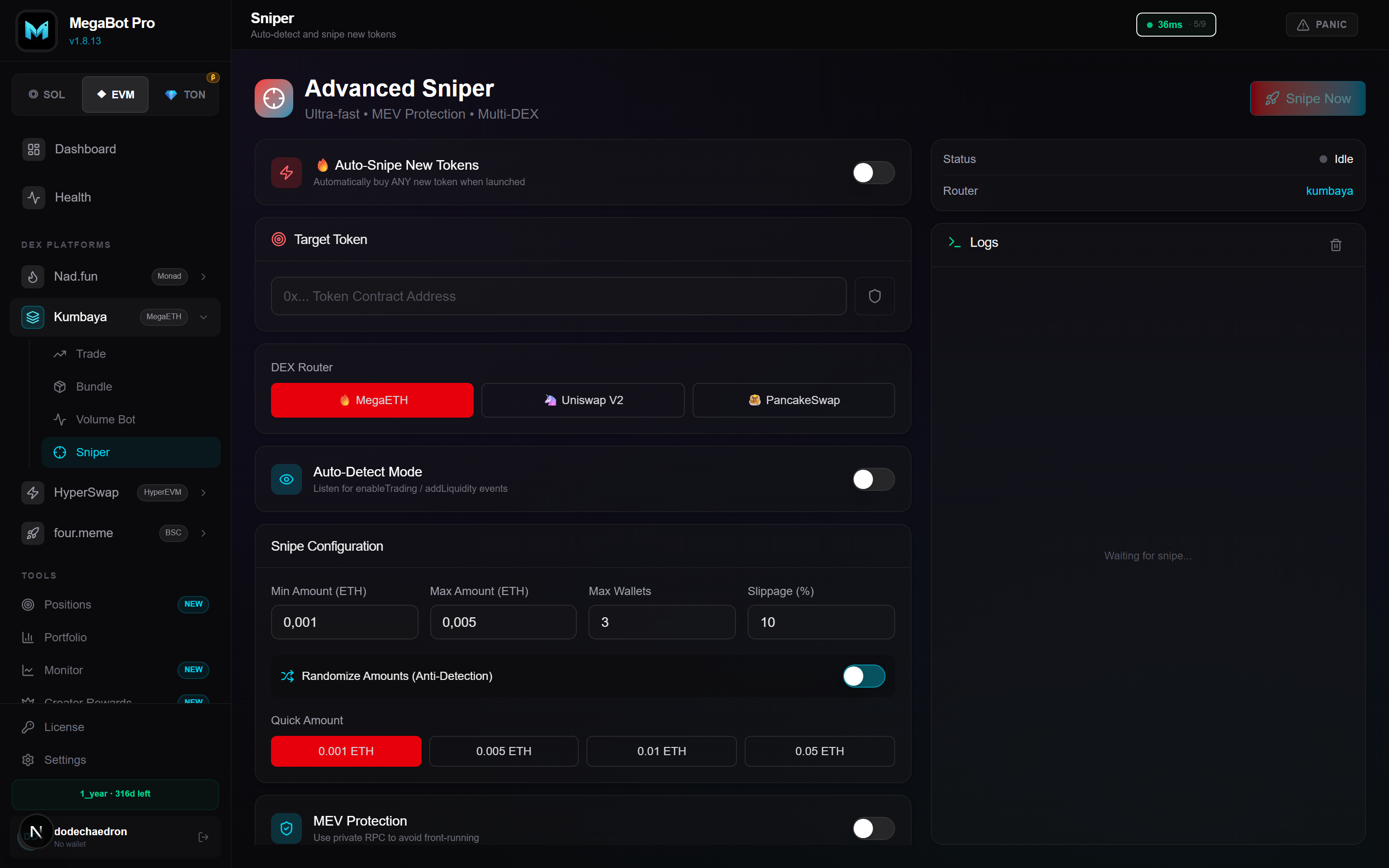Click the Idle status value
This screenshot has height=868, width=1389.
1344,159
